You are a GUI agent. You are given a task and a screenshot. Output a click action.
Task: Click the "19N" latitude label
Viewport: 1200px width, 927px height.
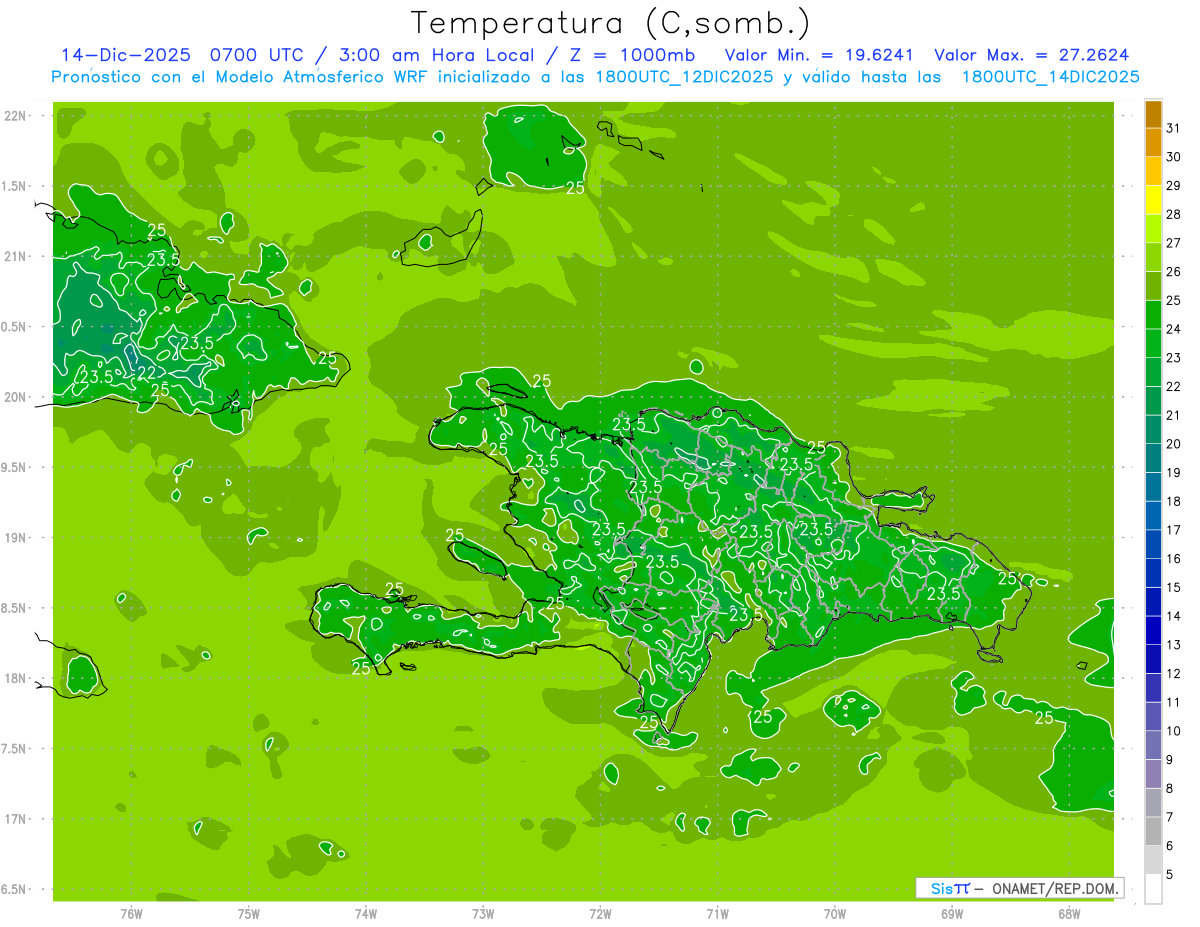(x=17, y=538)
